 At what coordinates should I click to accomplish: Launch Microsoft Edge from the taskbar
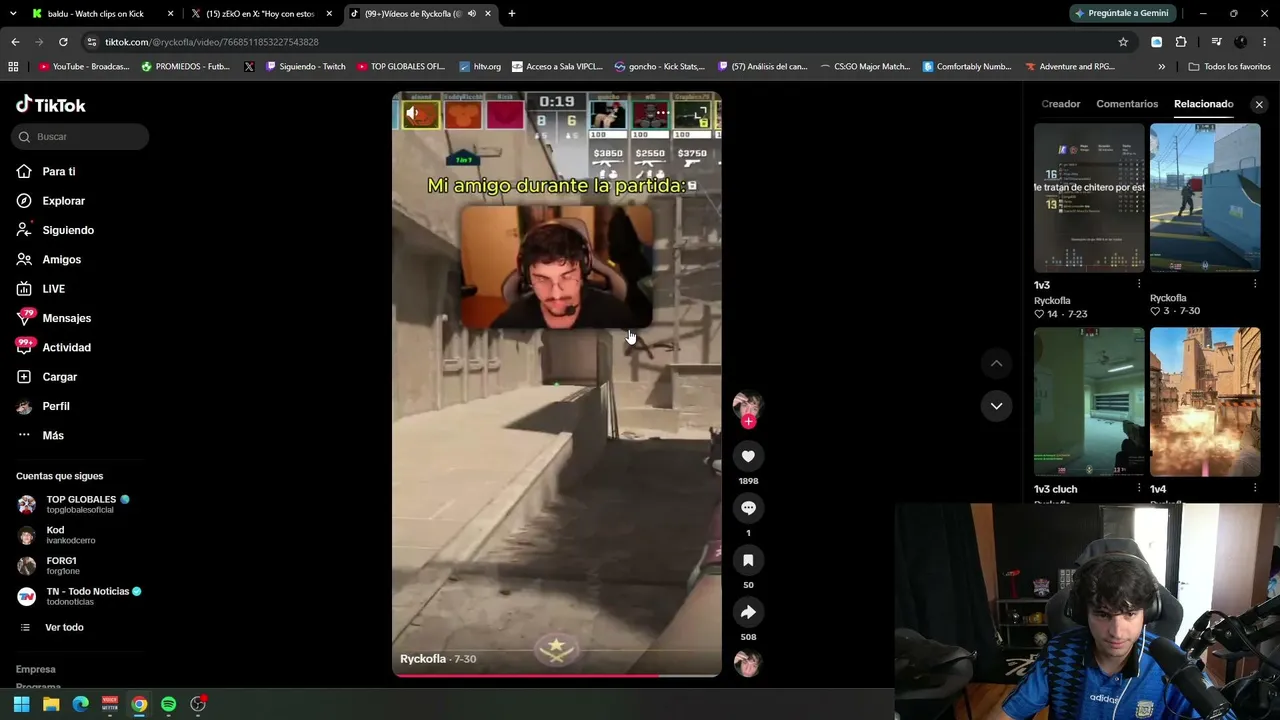[x=80, y=704]
